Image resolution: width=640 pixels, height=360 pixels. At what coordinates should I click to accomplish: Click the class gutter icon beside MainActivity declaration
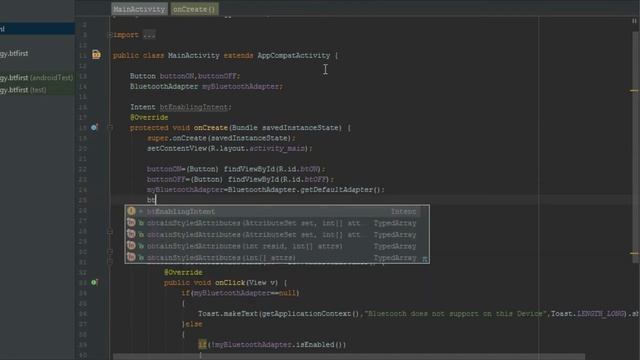point(96,55)
